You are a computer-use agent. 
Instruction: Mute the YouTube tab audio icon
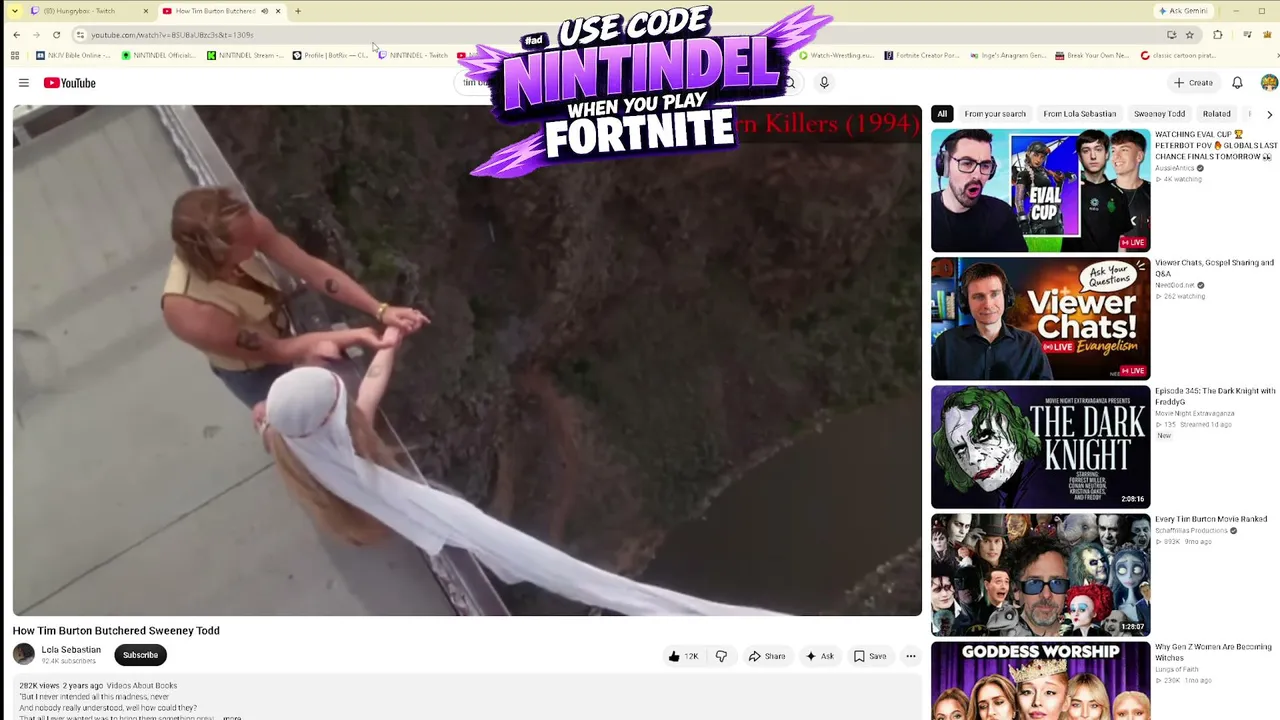click(x=265, y=11)
